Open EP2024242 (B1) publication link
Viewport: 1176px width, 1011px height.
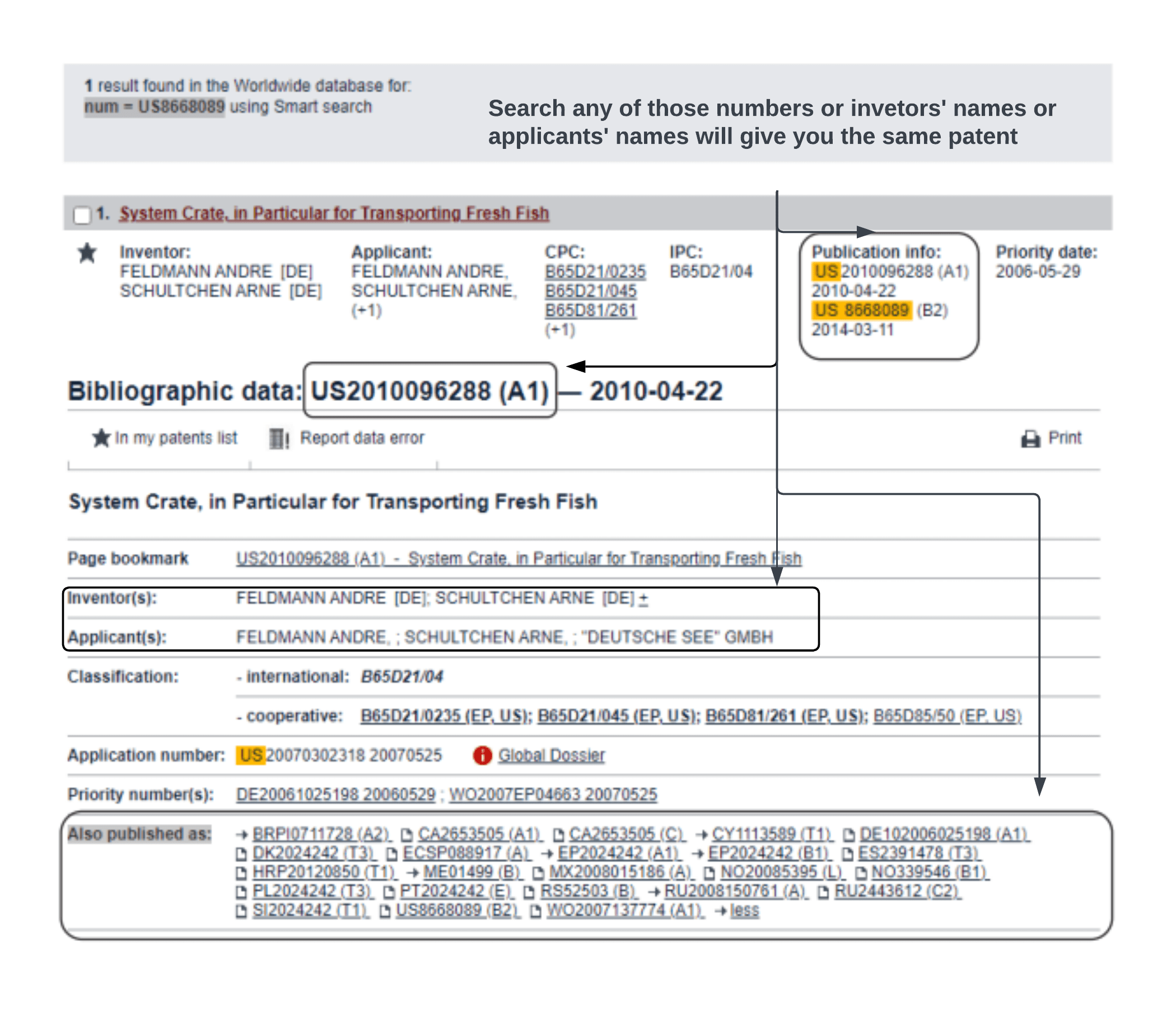[x=768, y=853]
